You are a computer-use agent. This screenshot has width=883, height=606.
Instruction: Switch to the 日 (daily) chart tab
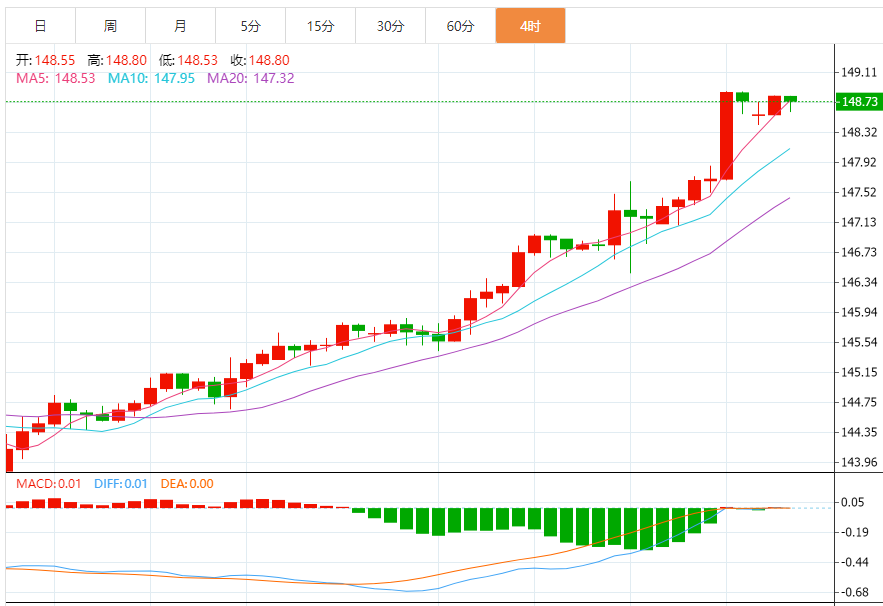coord(40,26)
